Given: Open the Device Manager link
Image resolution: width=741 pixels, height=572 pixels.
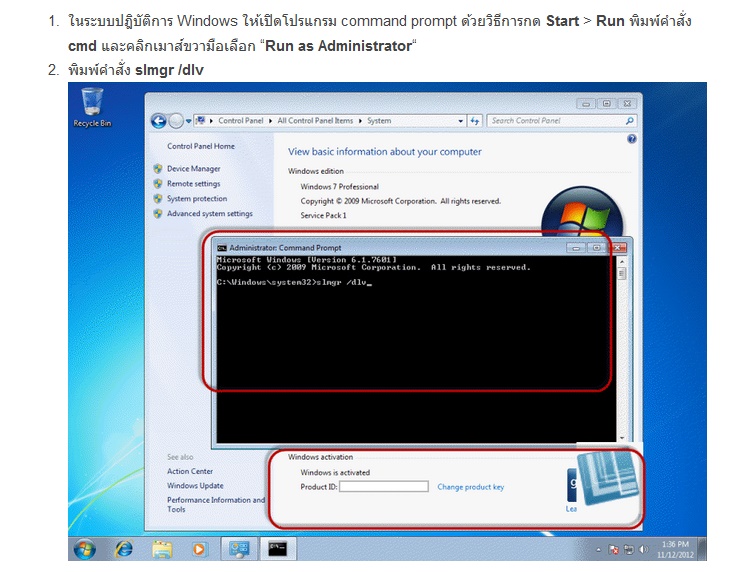Looking at the screenshot, I should click(x=193, y=168).
